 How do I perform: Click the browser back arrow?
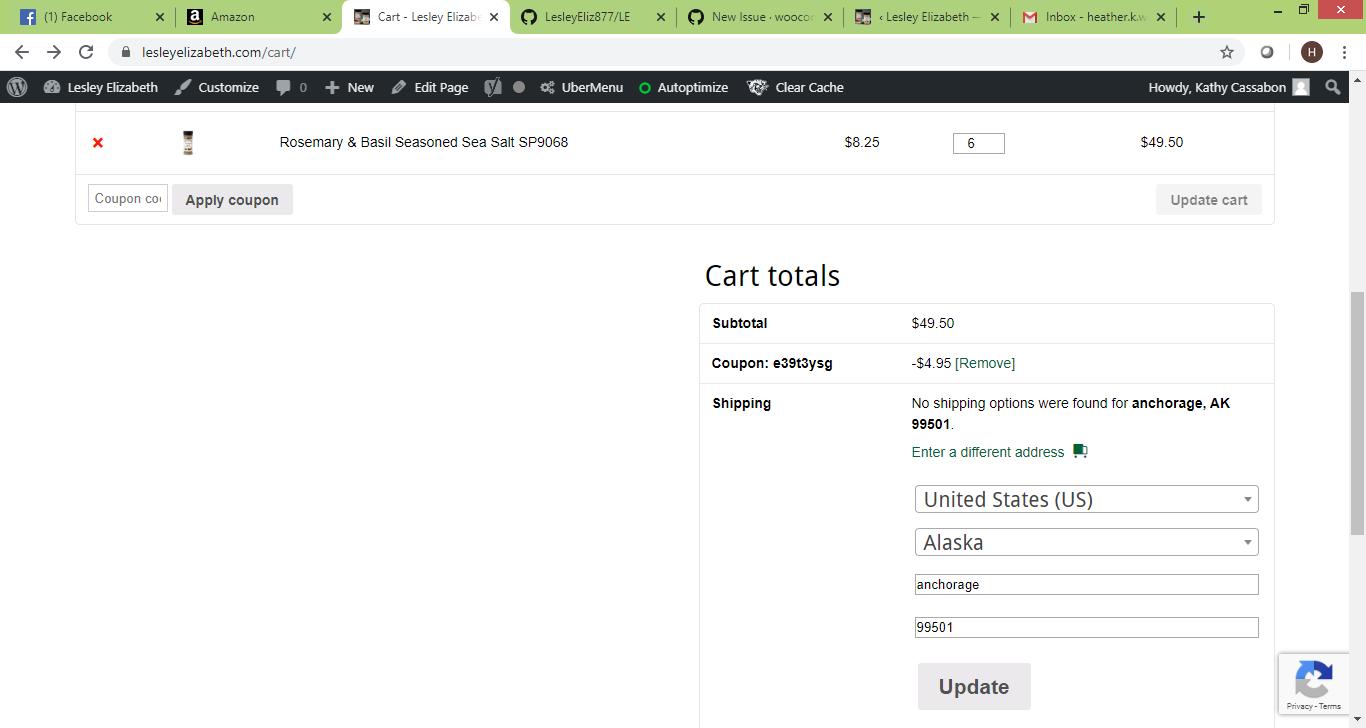click(x=22, y=52)
